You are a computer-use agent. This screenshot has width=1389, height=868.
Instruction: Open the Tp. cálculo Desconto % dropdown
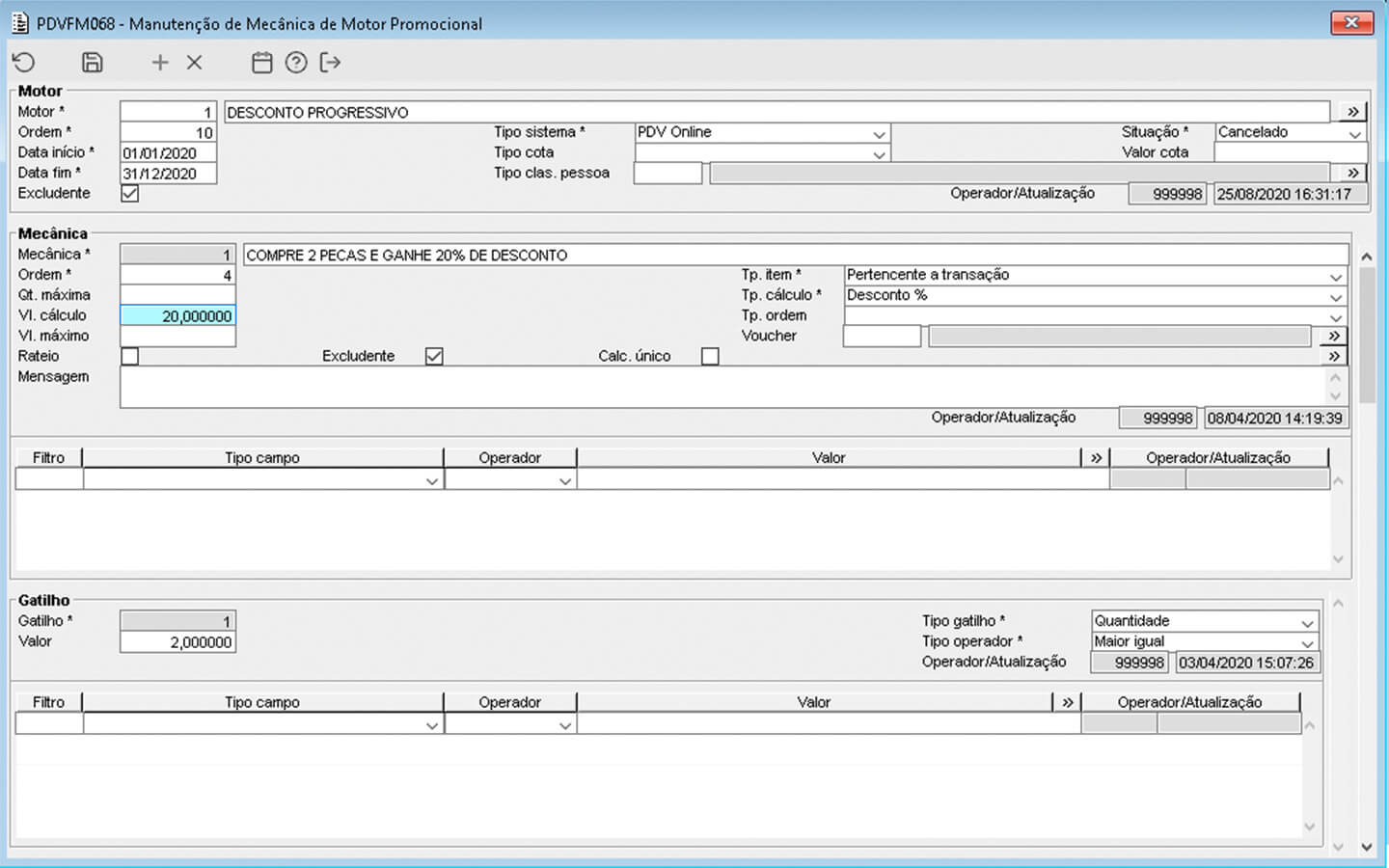(x=1335, y=296)
